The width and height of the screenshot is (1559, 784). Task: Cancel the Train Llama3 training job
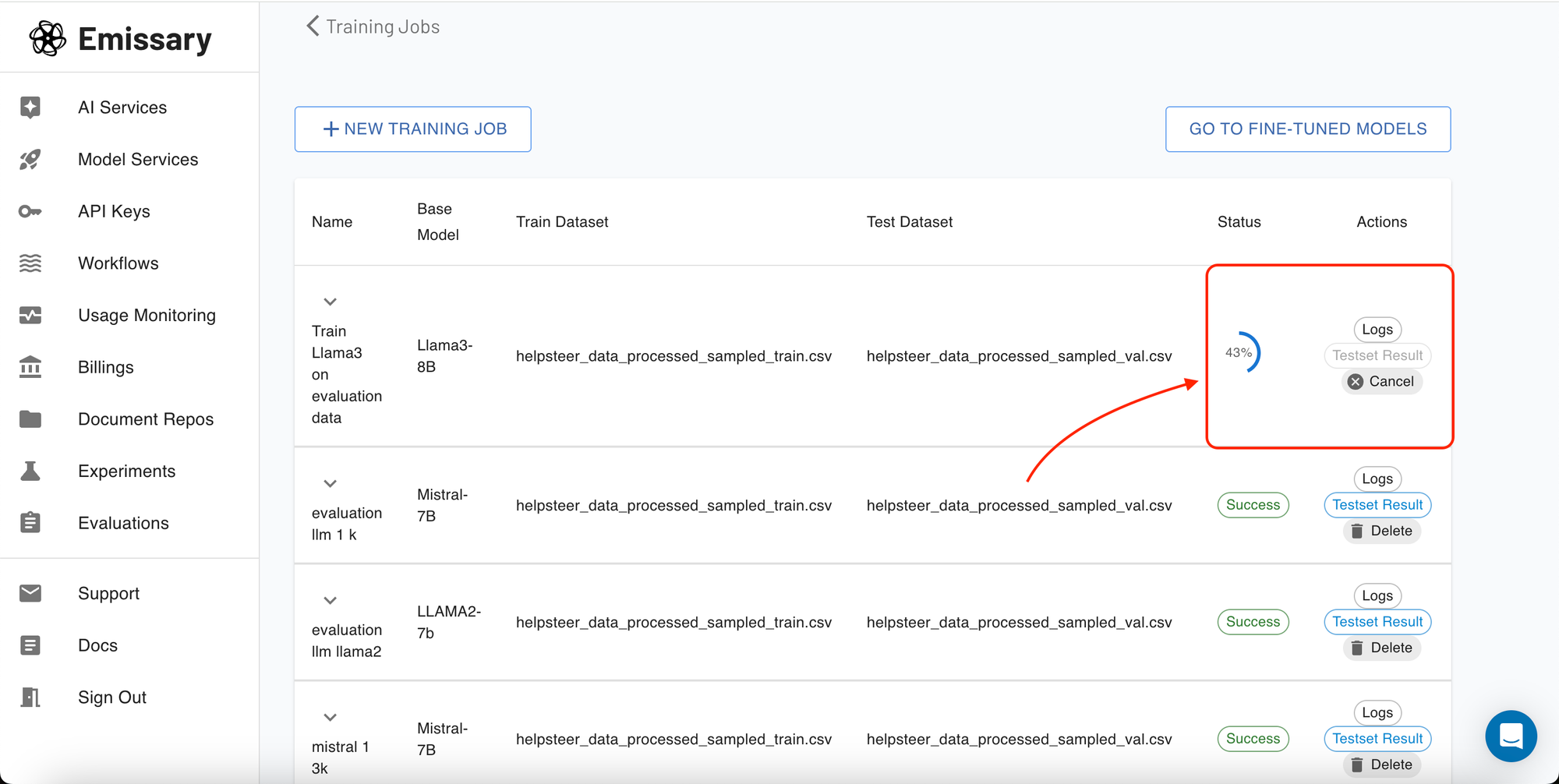(x=1381, y=381)
